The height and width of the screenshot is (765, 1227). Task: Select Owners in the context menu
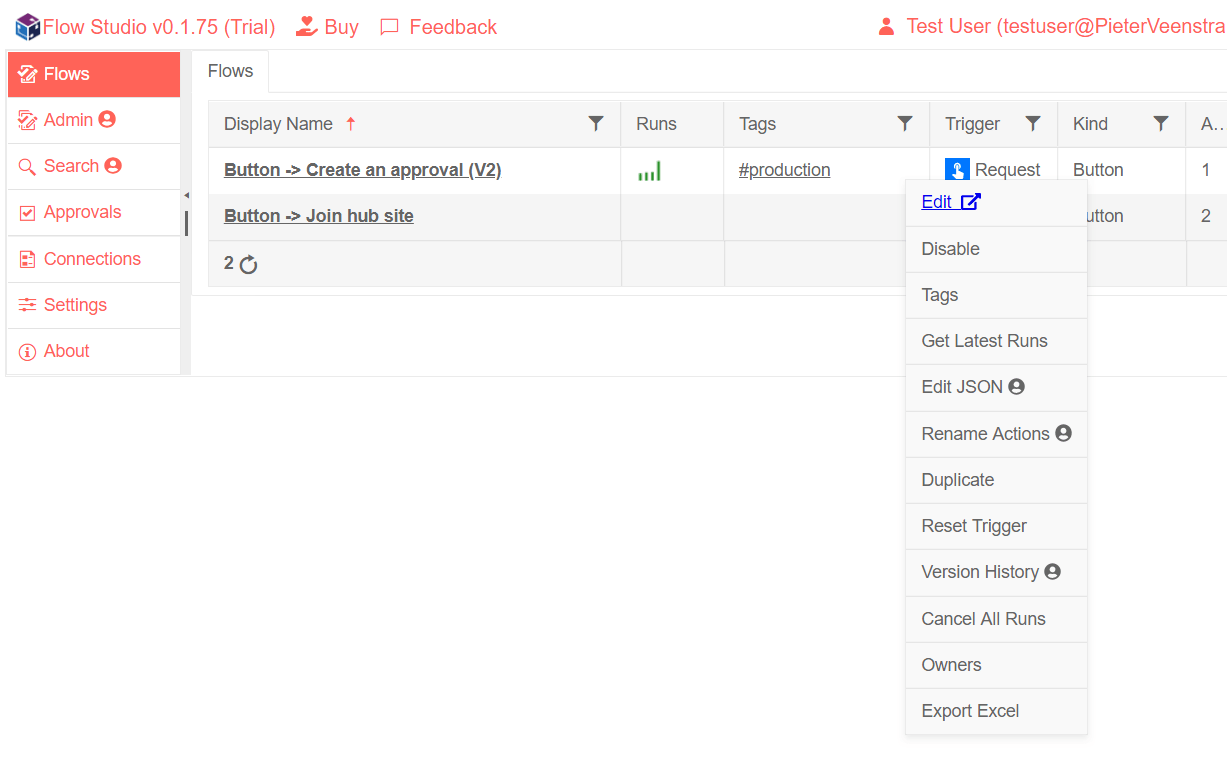tap(996, 665)
